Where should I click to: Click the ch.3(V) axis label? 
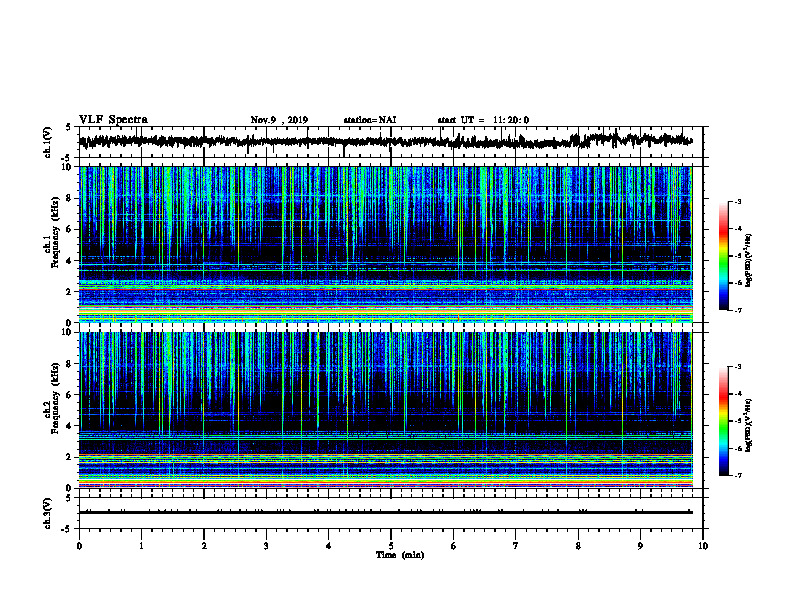click(48, 513)
